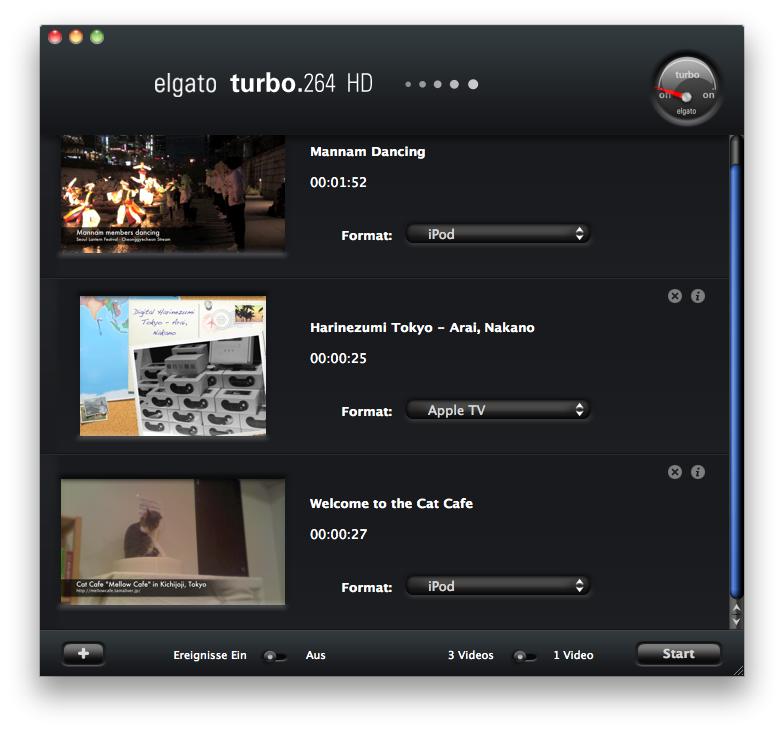This screenshot has height=731, width=784.
Task: Click the turbo on/off gauge
Action: [x=686, y=90]
